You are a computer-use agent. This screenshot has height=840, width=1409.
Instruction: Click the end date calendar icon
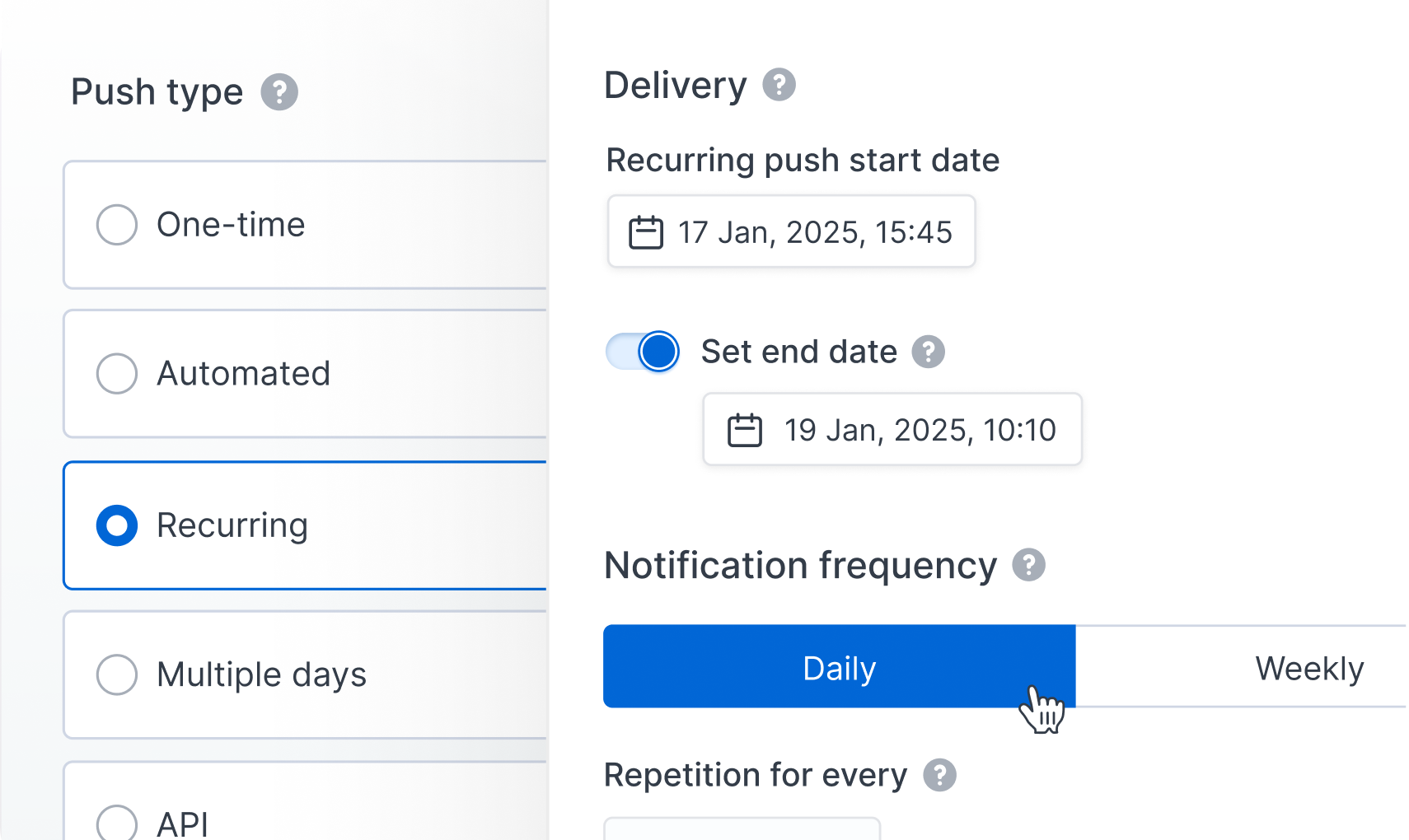coord(745,430)
